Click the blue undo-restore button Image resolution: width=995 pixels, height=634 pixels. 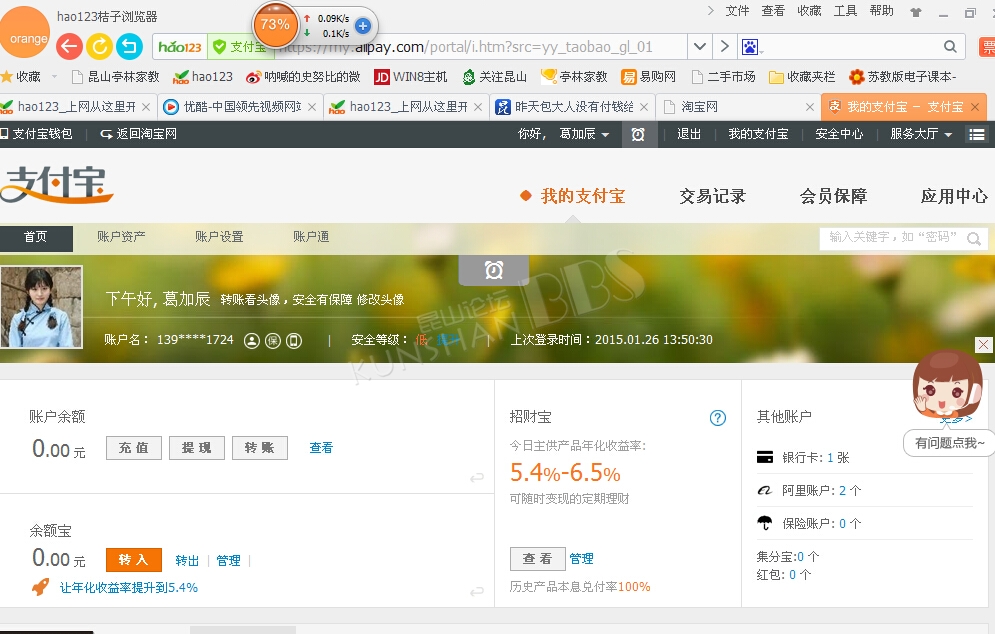click(129, 46)
